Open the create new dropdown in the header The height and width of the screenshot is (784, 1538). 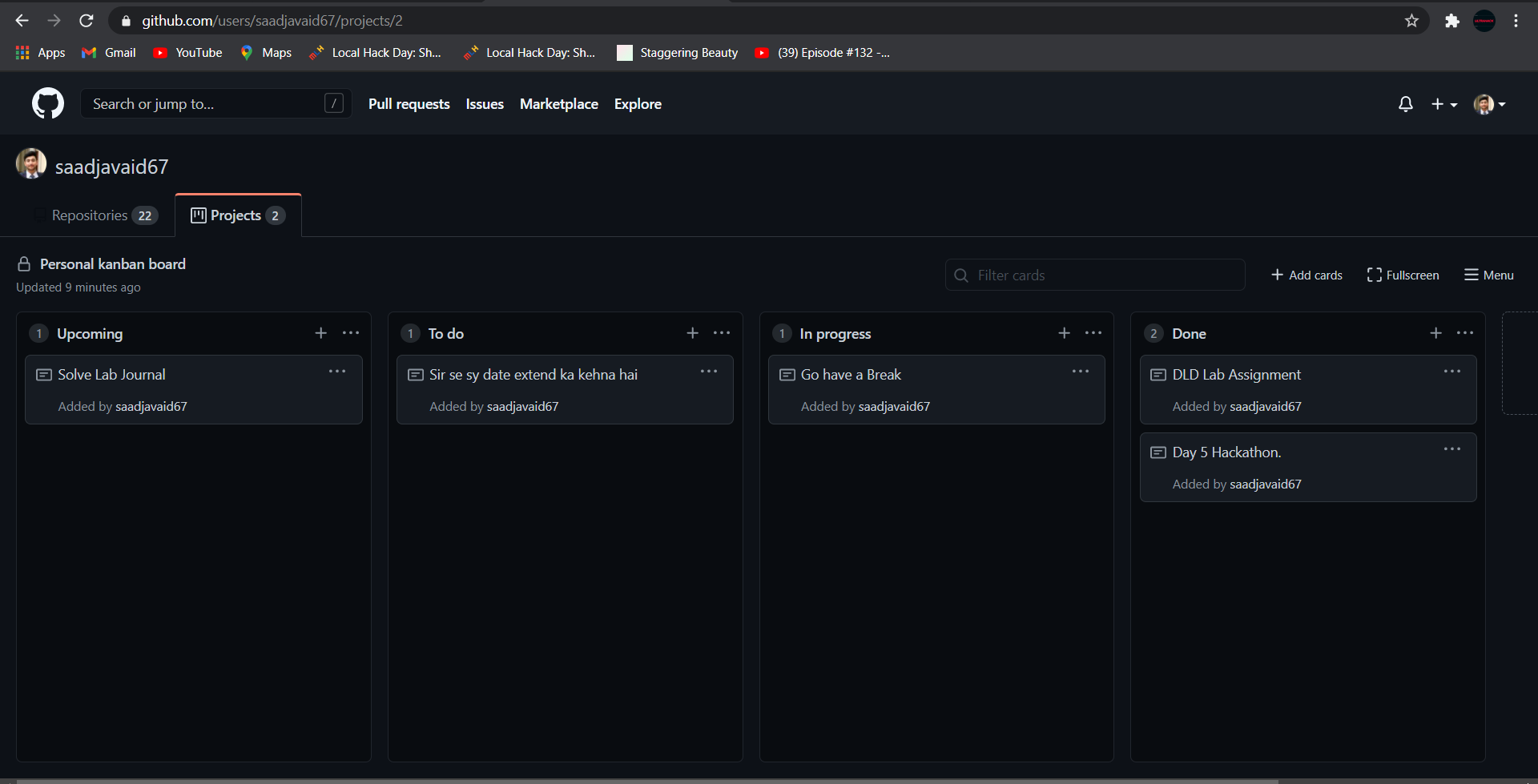[x=1444, y=104]
